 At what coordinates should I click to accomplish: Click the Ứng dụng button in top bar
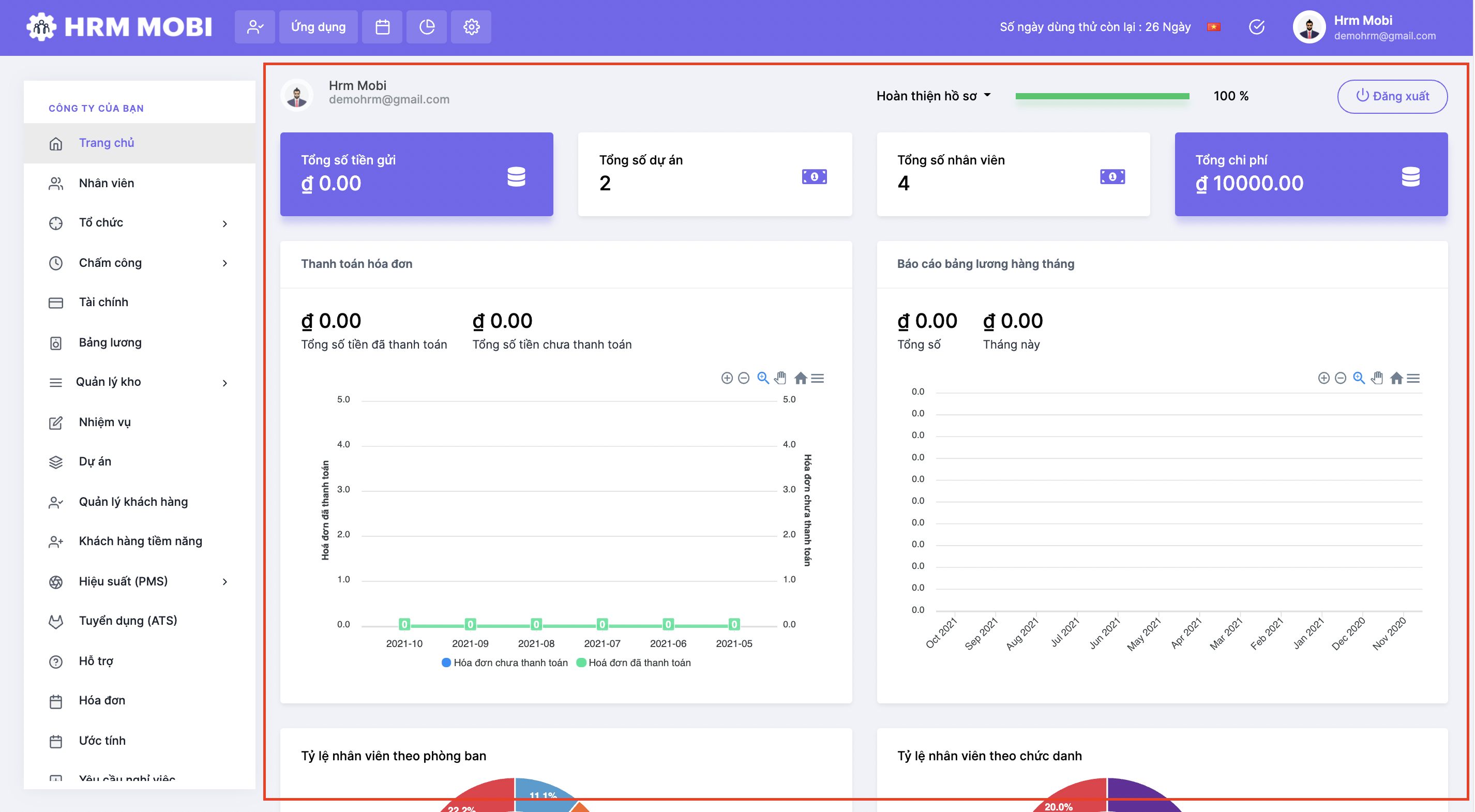click(319, 27)
